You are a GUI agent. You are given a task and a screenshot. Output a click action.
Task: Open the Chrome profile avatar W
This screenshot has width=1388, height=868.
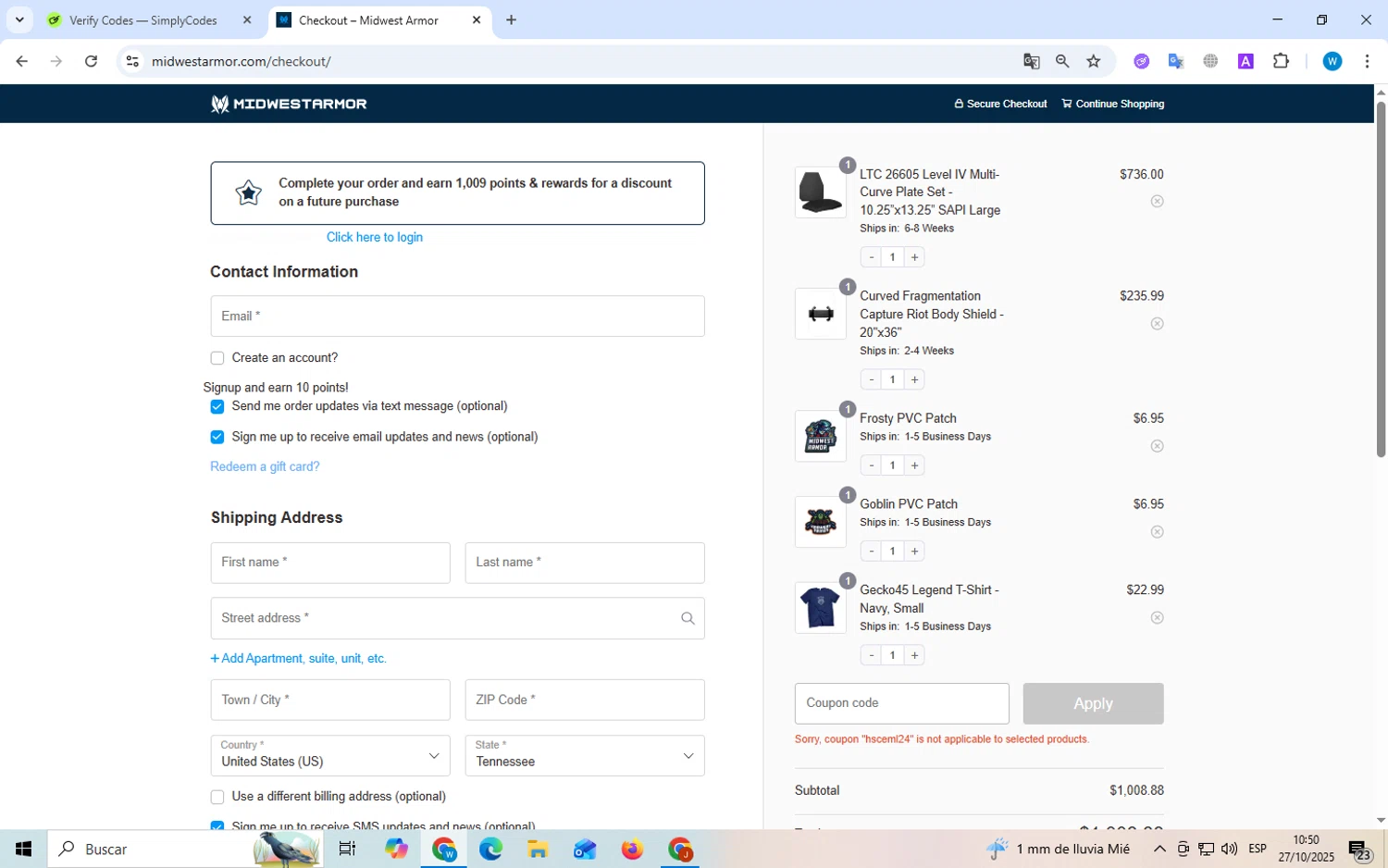1332,61
